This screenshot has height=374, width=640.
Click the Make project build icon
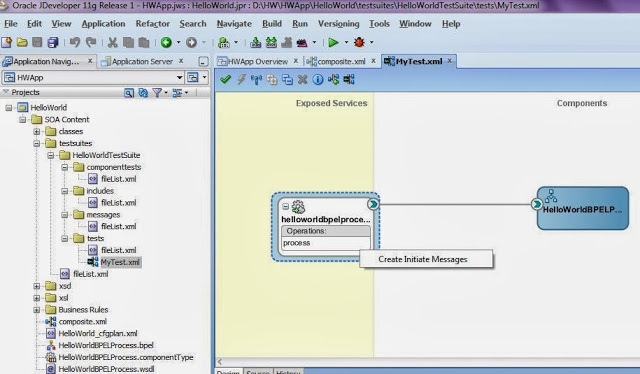[256, 42]
